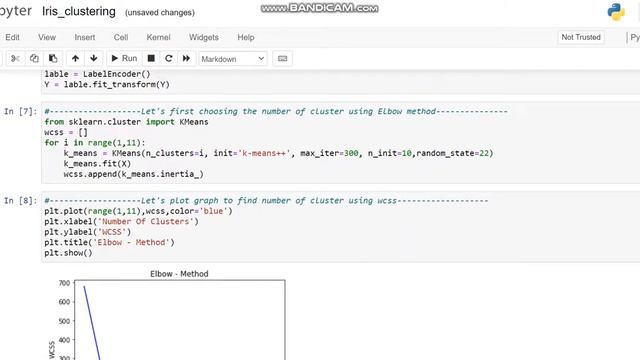Open the Widgets menu
Screen dimensions: 640x360
click(204, 37)
